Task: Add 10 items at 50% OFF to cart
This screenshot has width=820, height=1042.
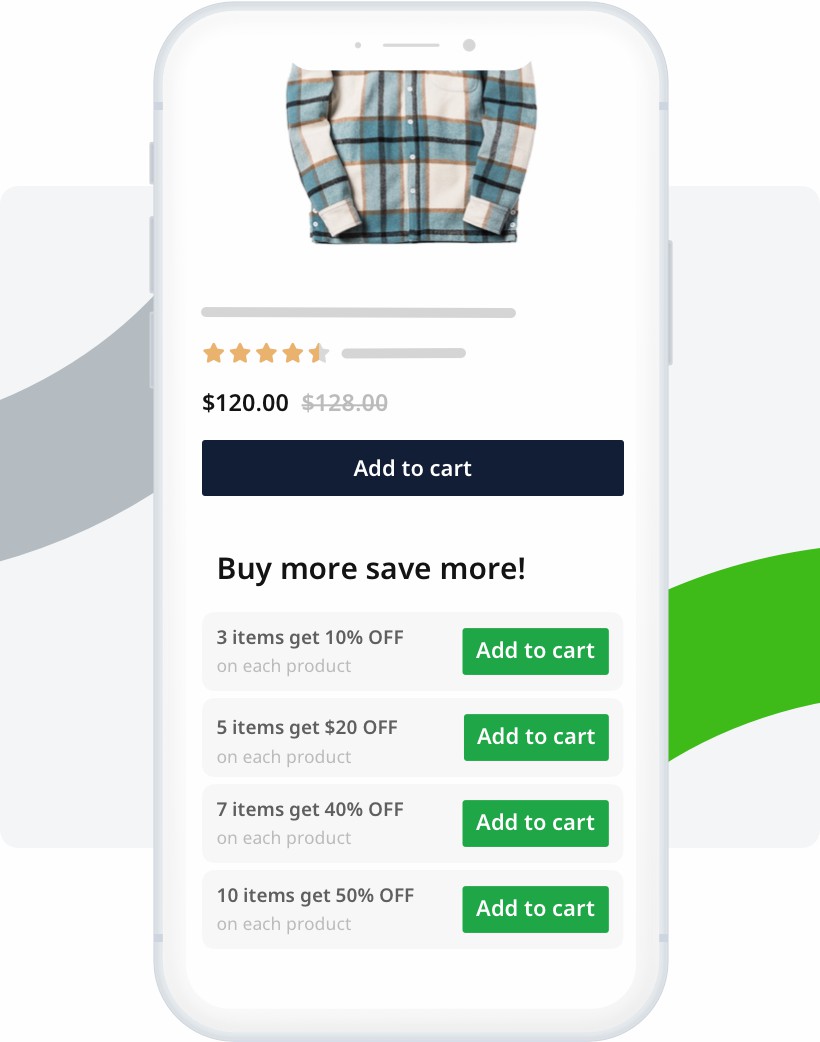Action: pyautogui.click(x=535, y=909)
